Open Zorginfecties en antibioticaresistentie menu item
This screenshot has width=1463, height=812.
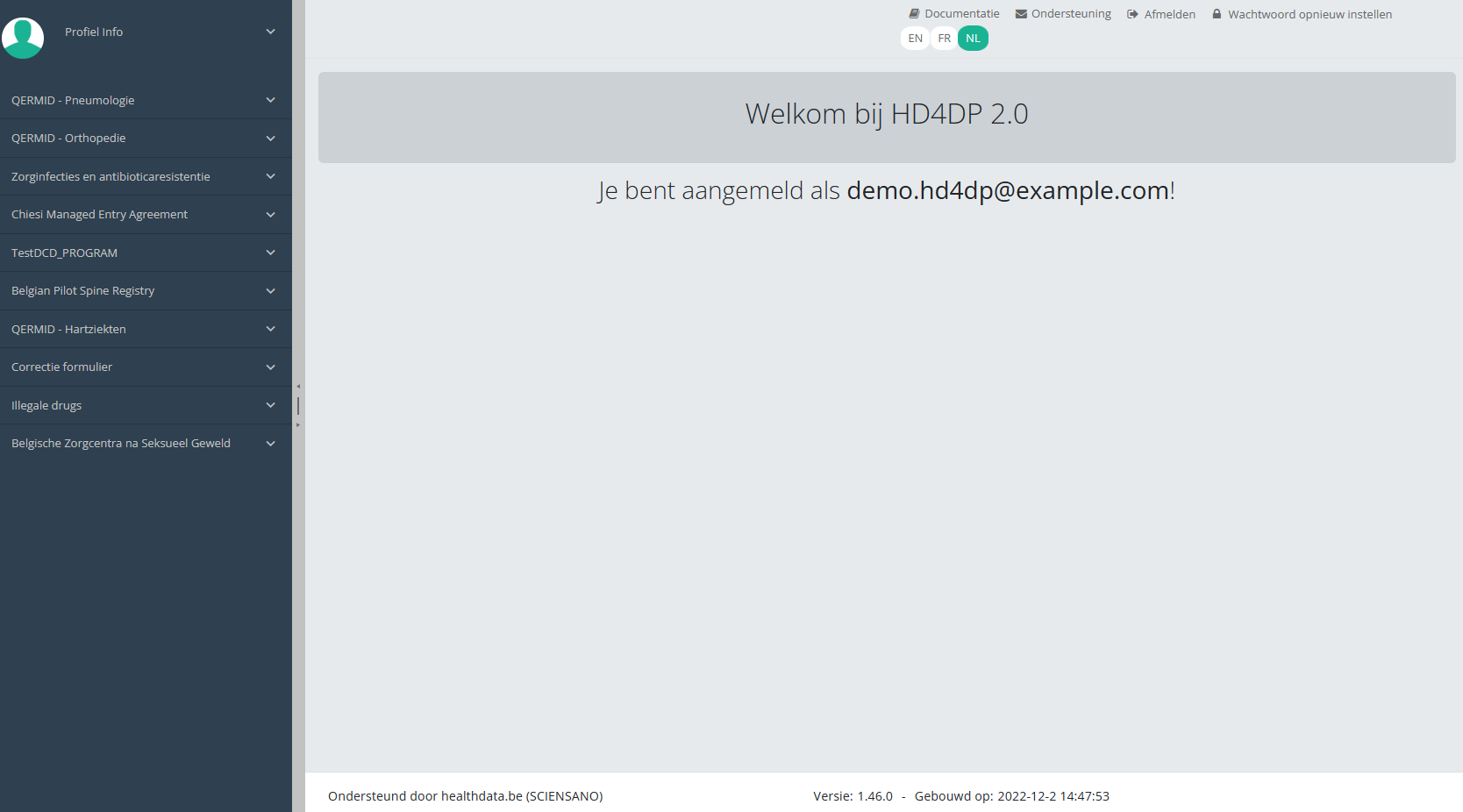[111, 176]
